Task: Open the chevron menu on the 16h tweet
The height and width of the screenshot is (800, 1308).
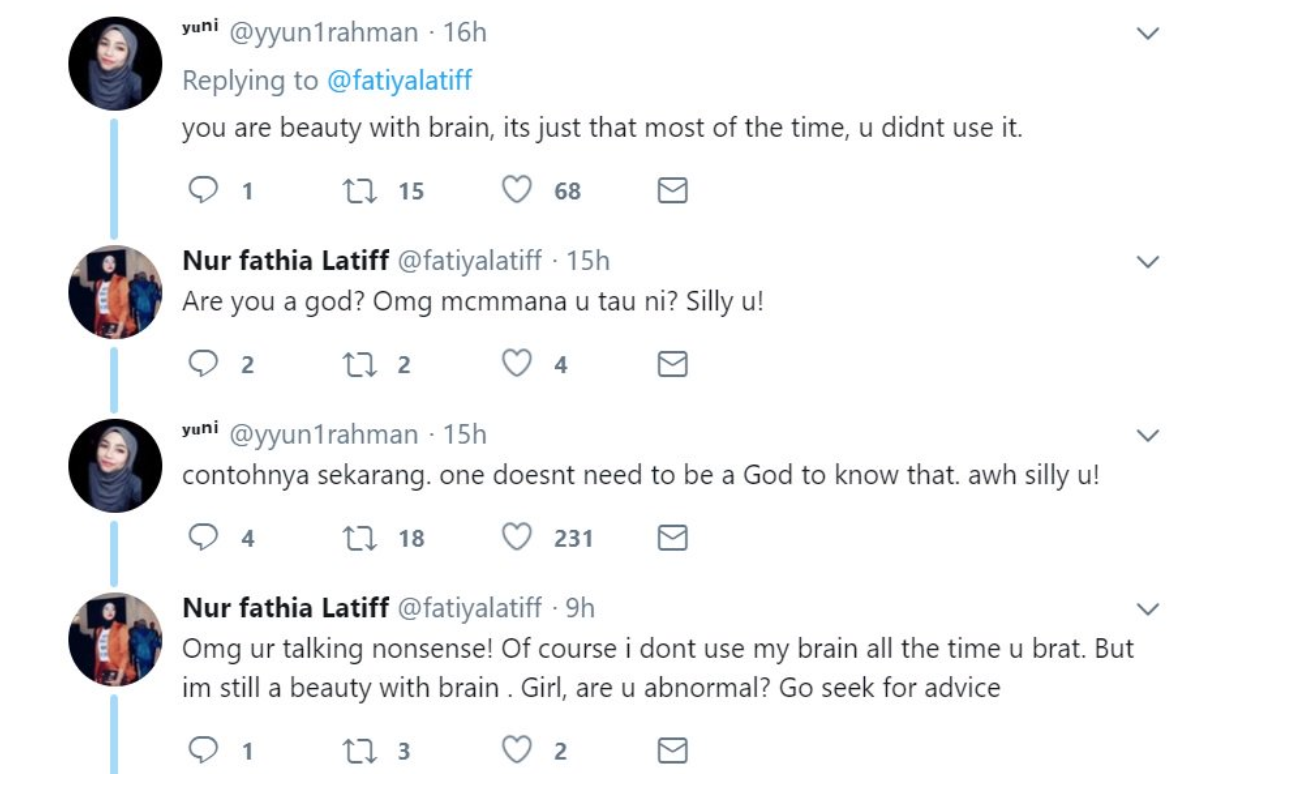Action: point(1148,34)
